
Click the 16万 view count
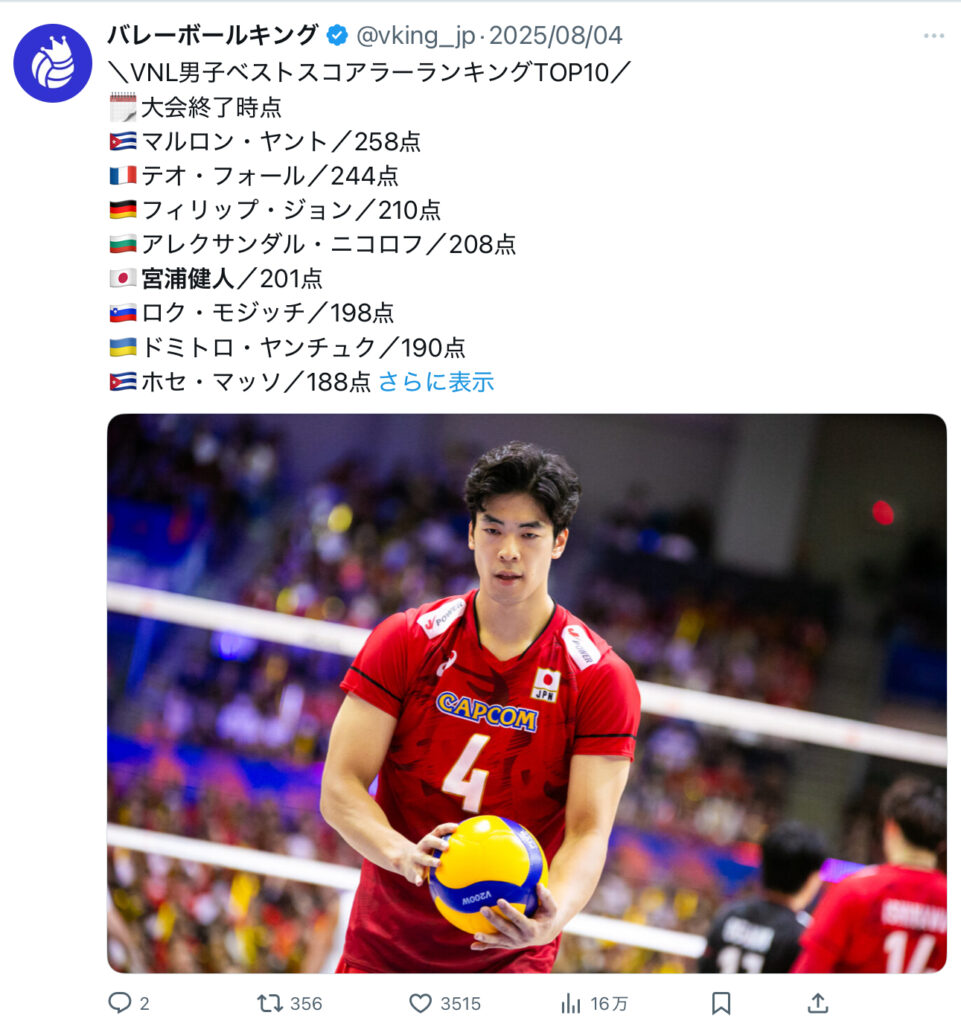click(x=609, y=1003)
